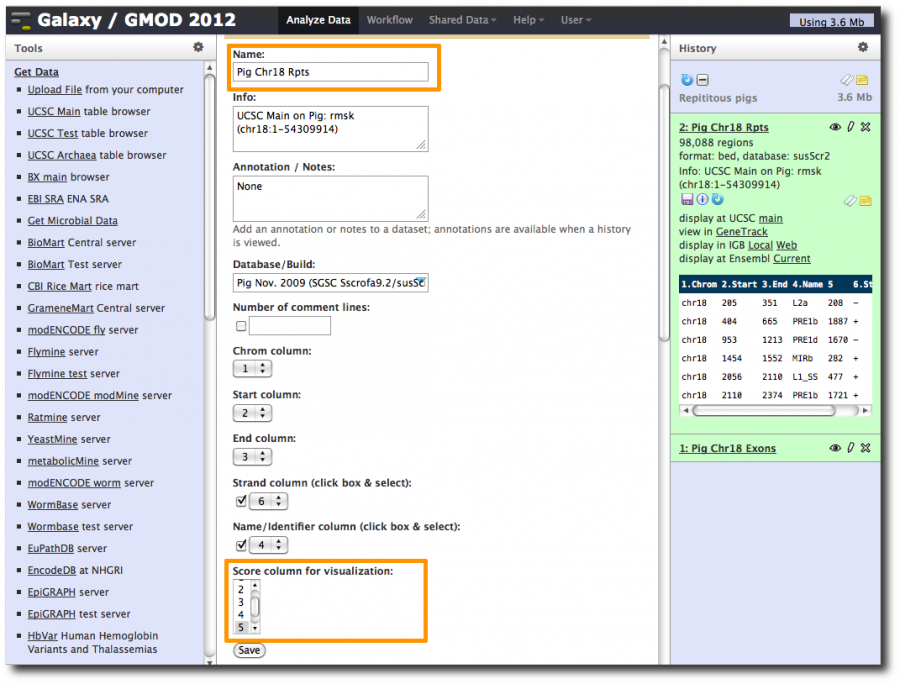This screenshot has height=684, width=900.
Task: Refresh the Repititous pigs history
Action: click(686, 80)
